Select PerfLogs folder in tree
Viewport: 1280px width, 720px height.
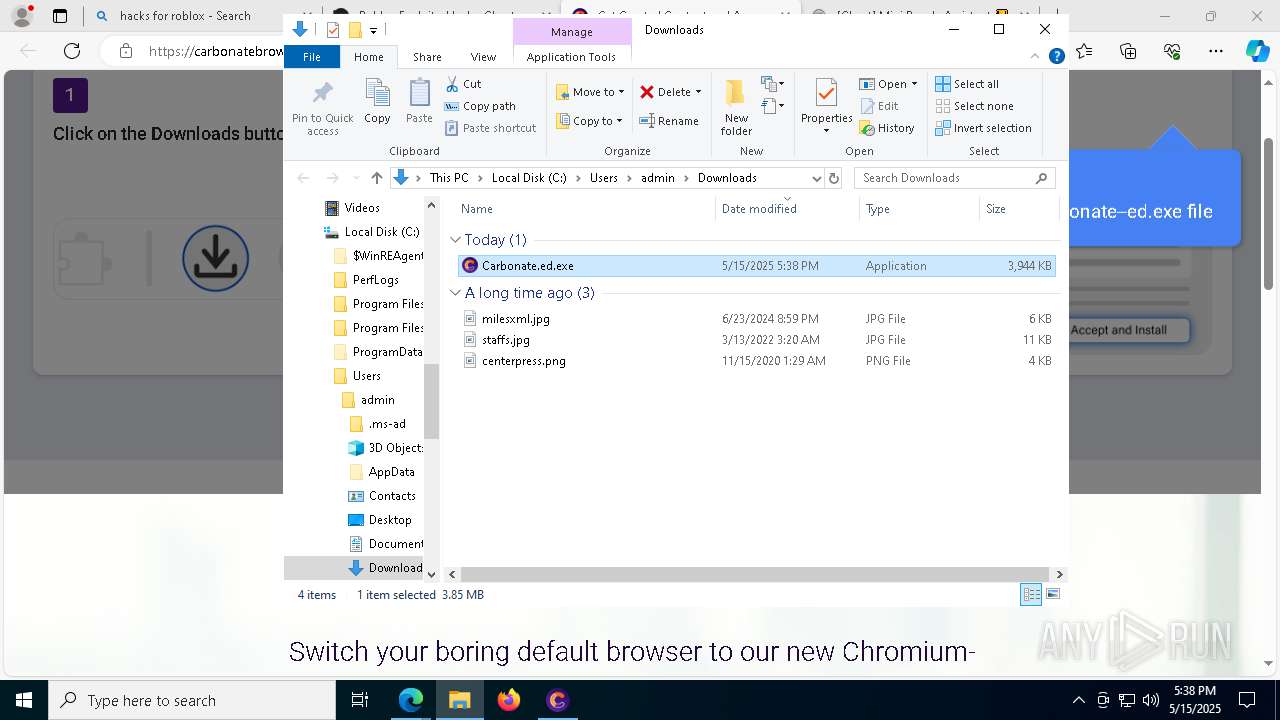(376, 280)
